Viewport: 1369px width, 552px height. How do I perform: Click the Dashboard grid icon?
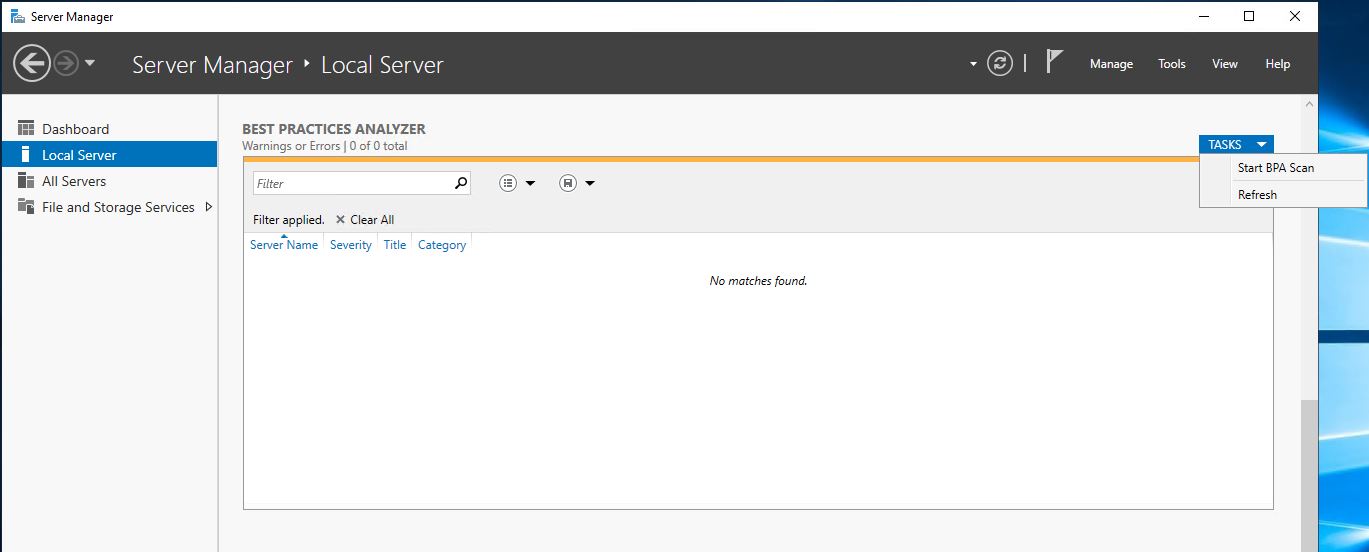(x=26, y=128)
